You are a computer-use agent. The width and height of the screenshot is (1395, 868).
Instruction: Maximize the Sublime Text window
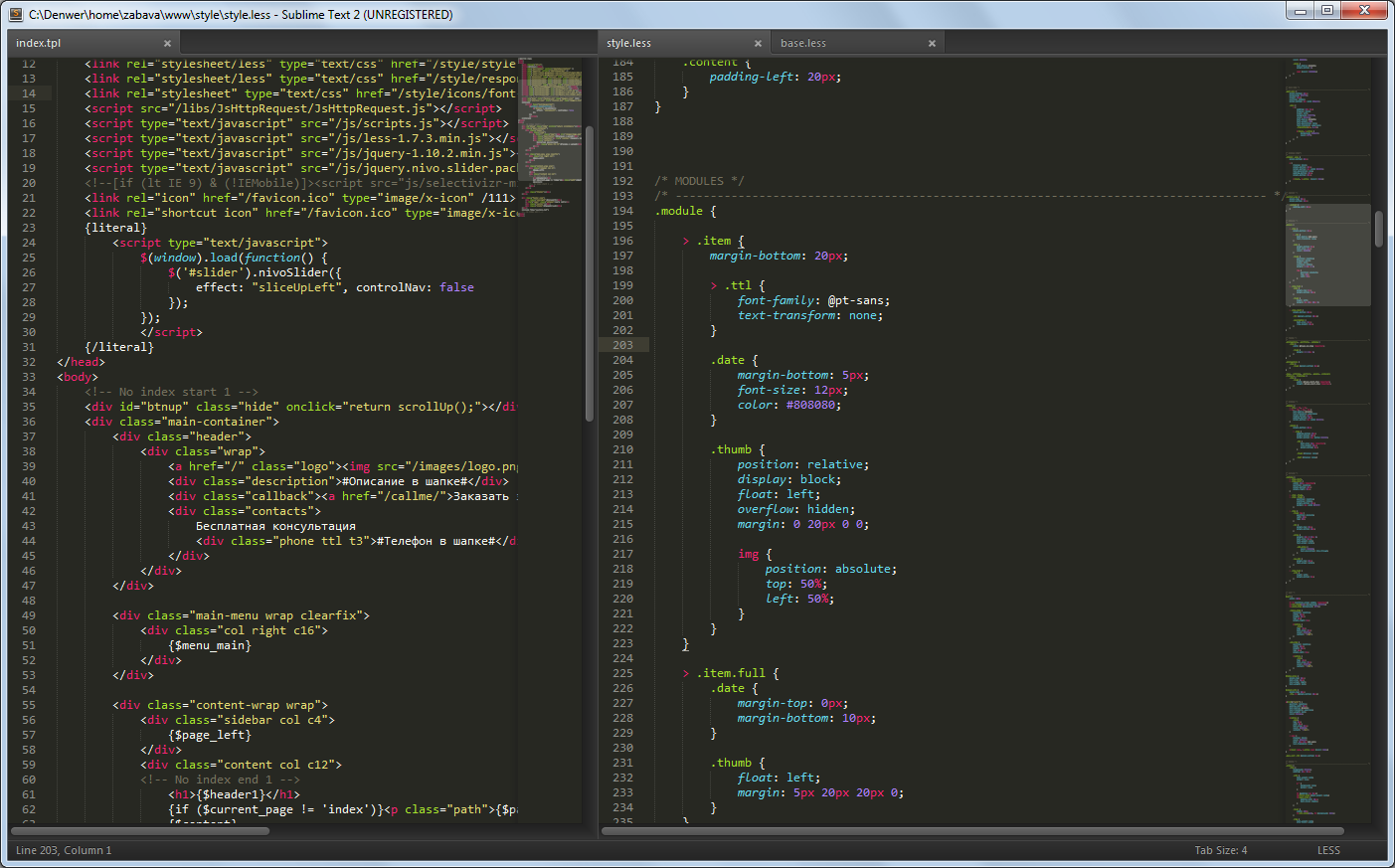point(1326,10)
